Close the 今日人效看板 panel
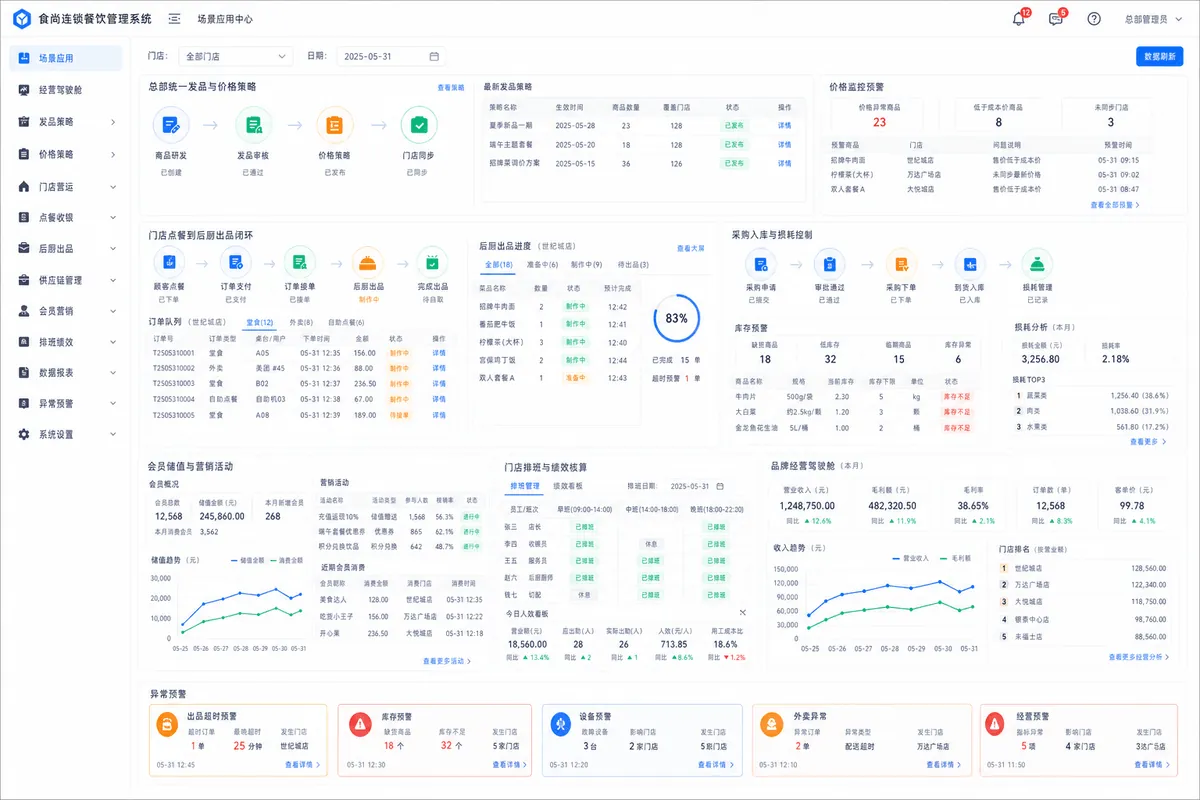The image size is (1200, 800). 743,612
